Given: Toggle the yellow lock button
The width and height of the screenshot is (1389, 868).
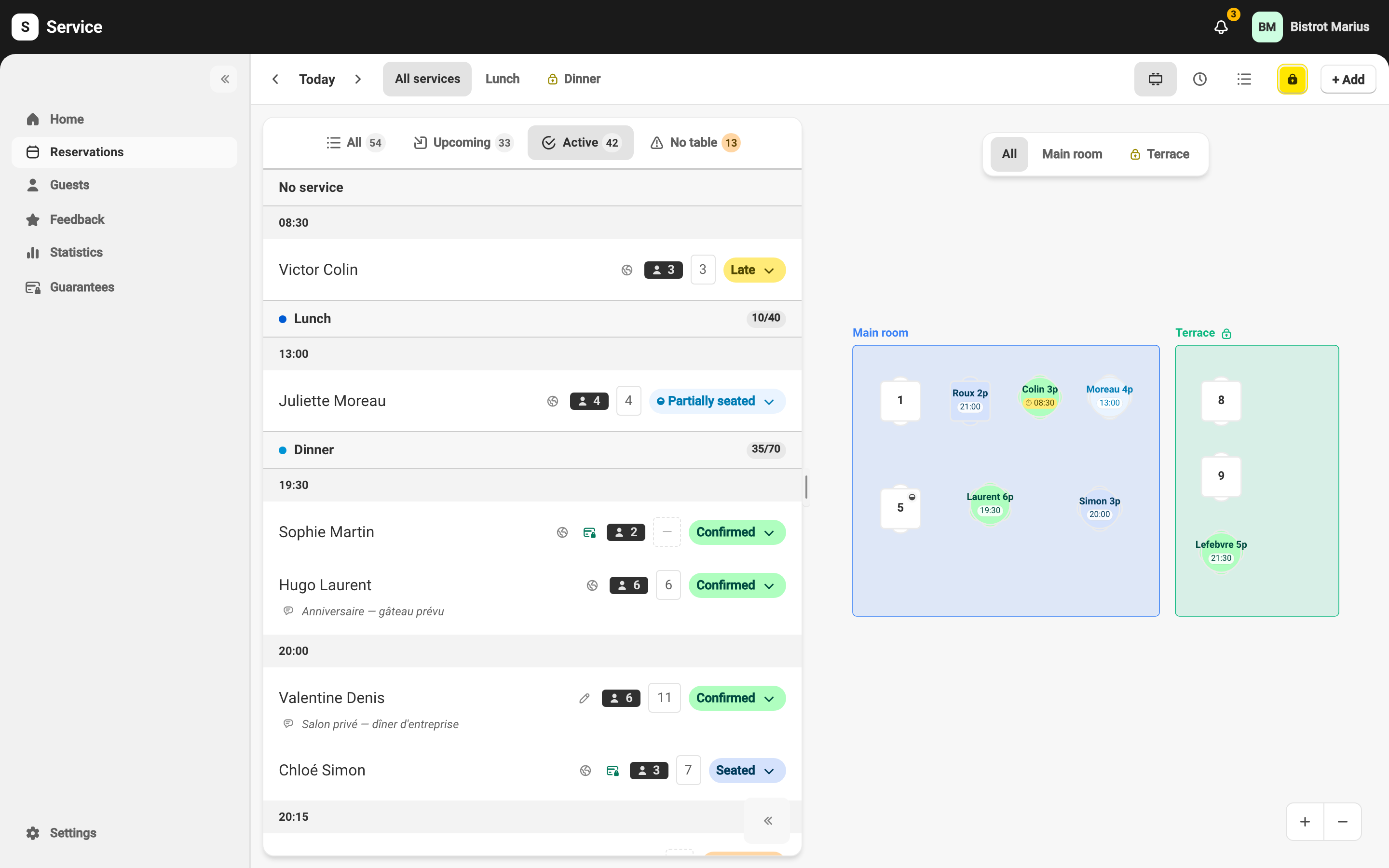Looking at the screenshot, I should pyautogui.click(x=1292, y=79).
